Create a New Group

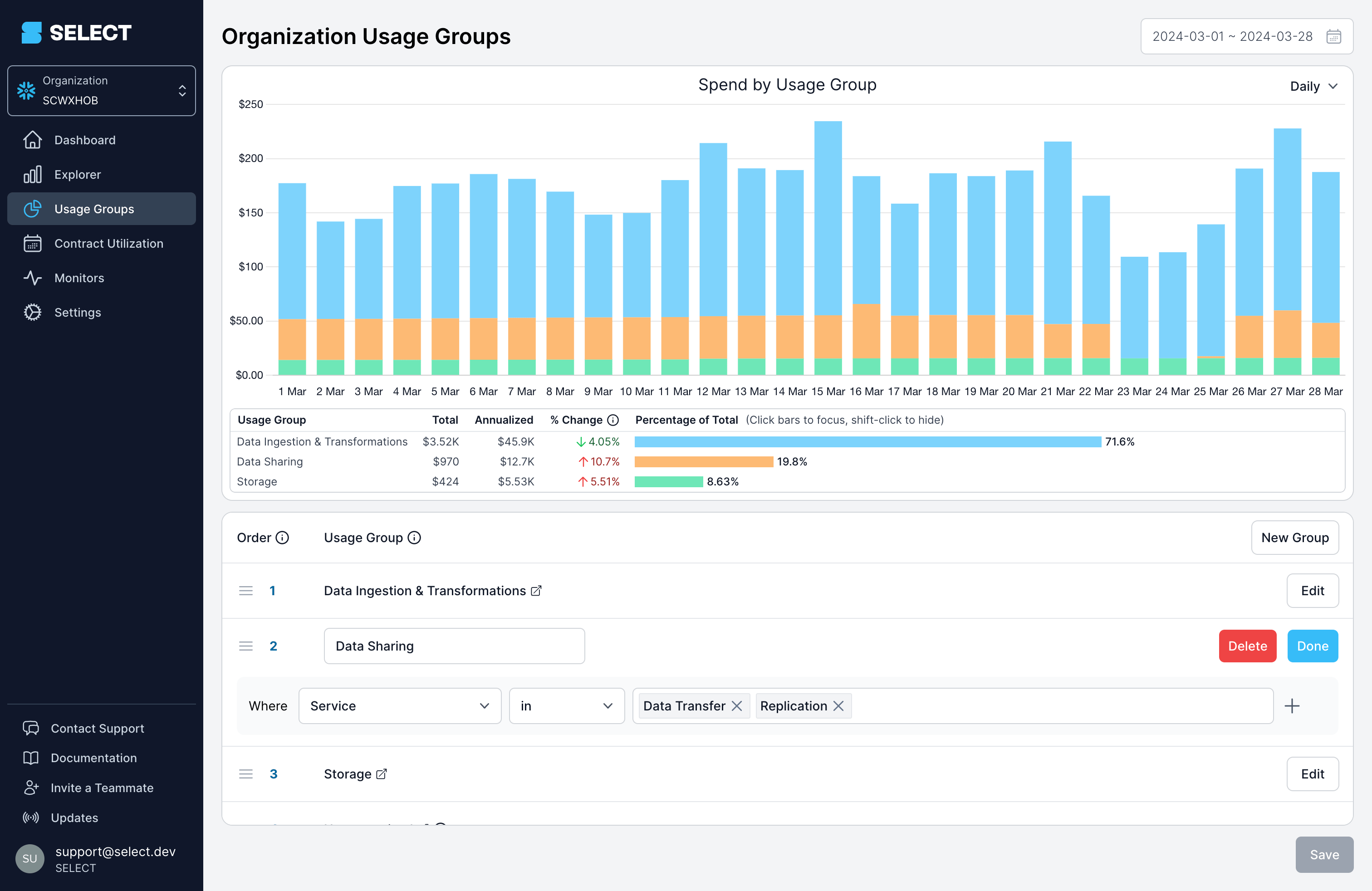tap(1295, 537)
